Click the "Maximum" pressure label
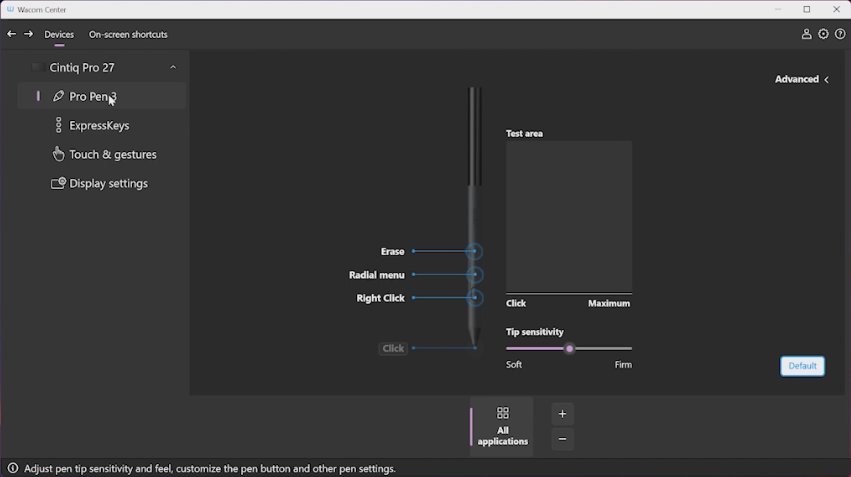 tap(609, 303)
